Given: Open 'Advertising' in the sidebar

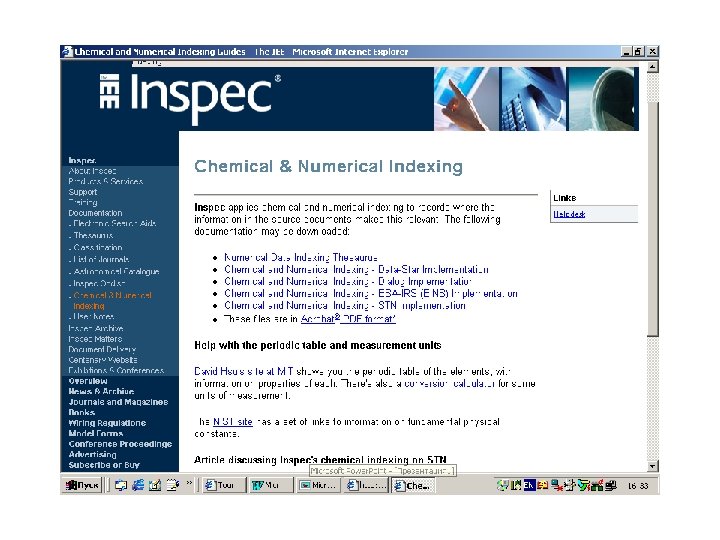Looking at the screenshot, I should click(x=92, y=455).
